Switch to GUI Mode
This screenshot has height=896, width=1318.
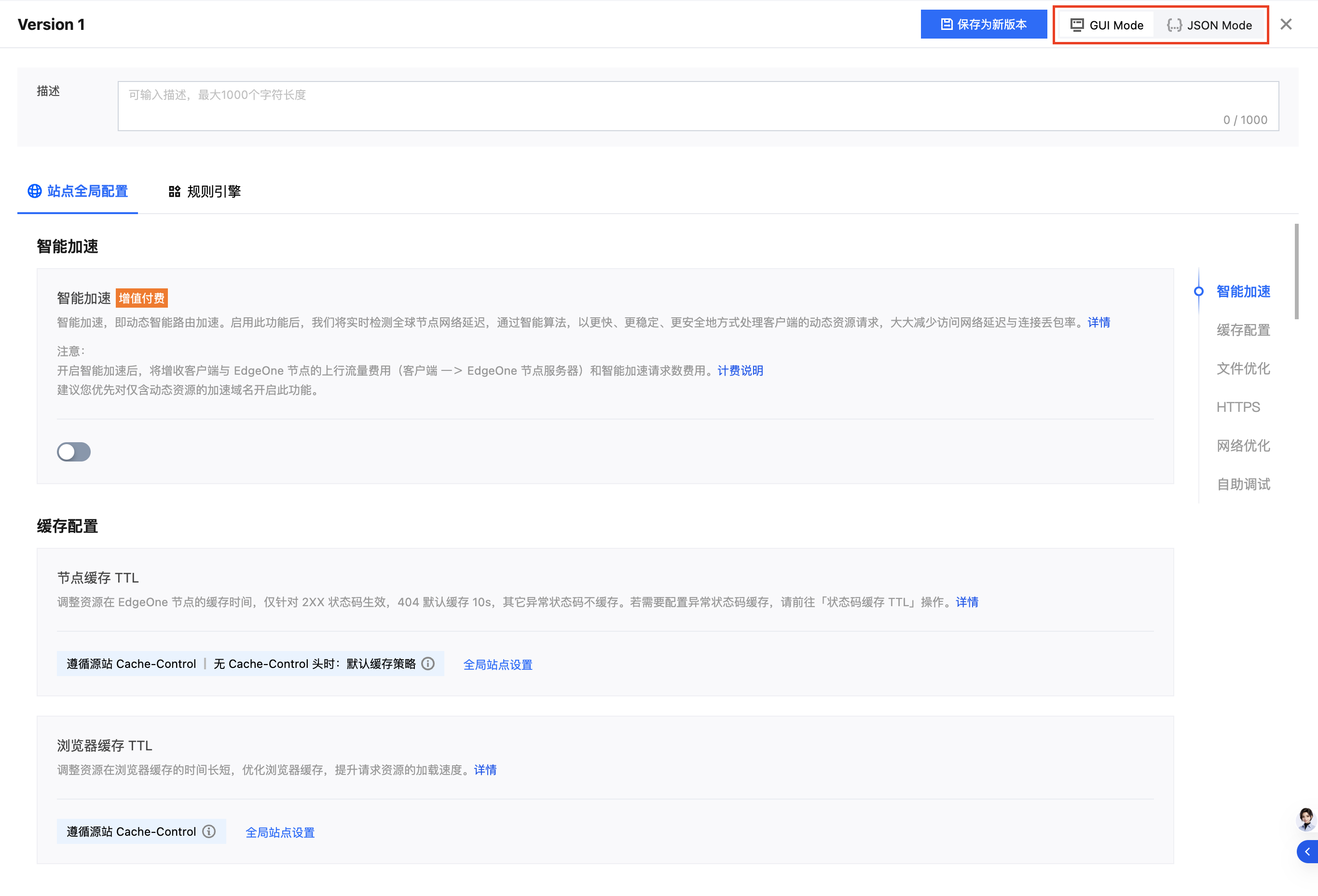pos(1107,25)
